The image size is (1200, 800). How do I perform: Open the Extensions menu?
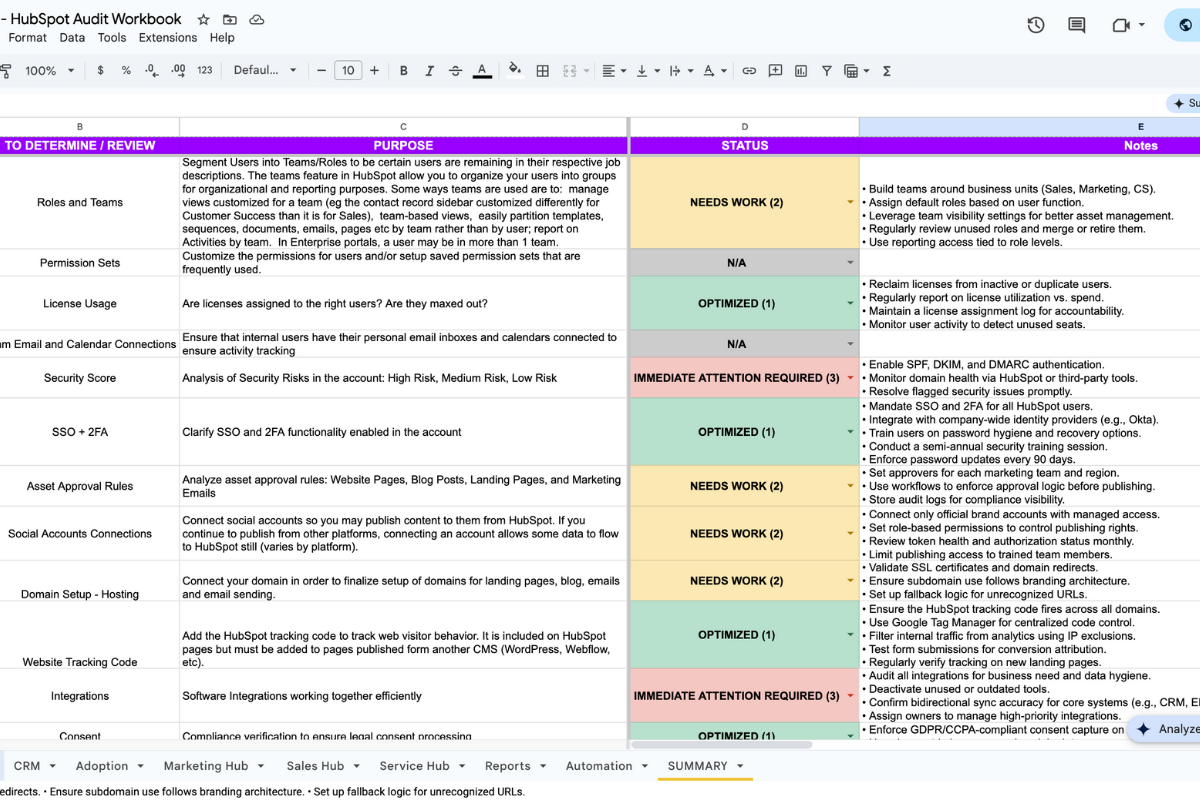(168, 38)
